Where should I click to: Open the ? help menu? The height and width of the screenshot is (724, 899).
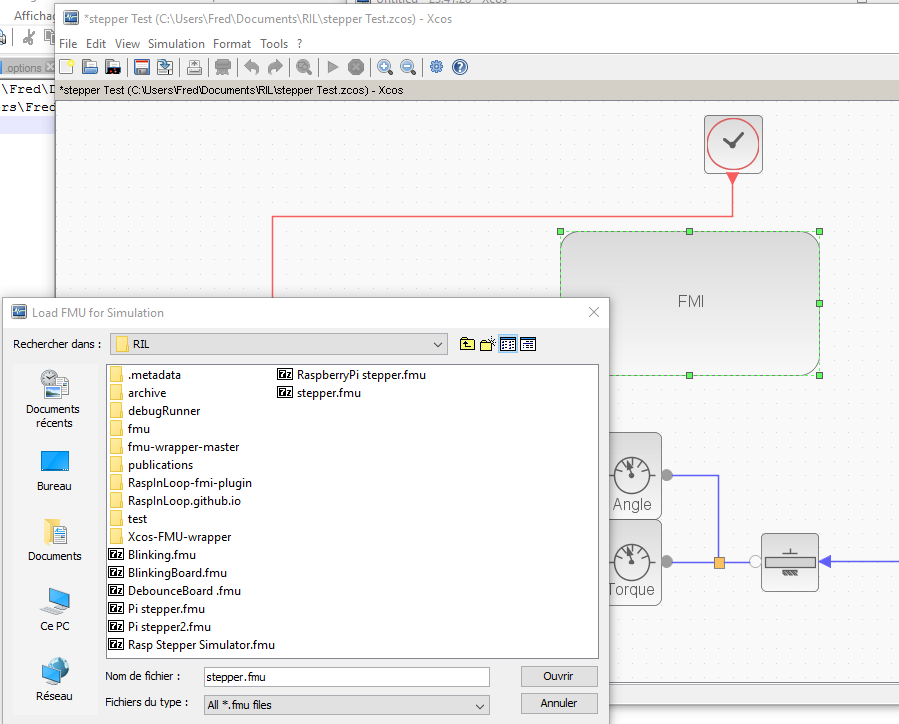coord(299,44)
